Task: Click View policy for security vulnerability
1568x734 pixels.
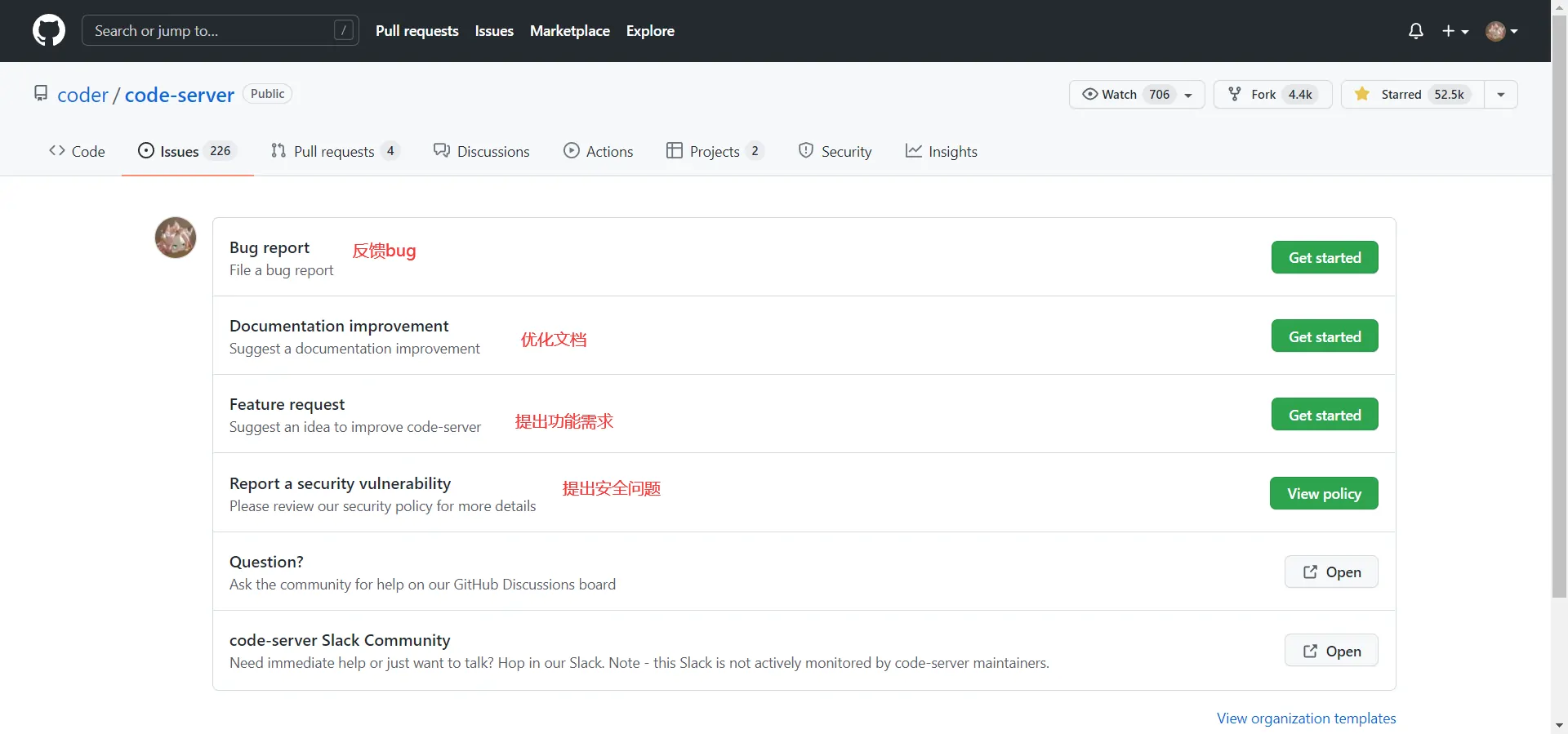Action: point(1324,493)
